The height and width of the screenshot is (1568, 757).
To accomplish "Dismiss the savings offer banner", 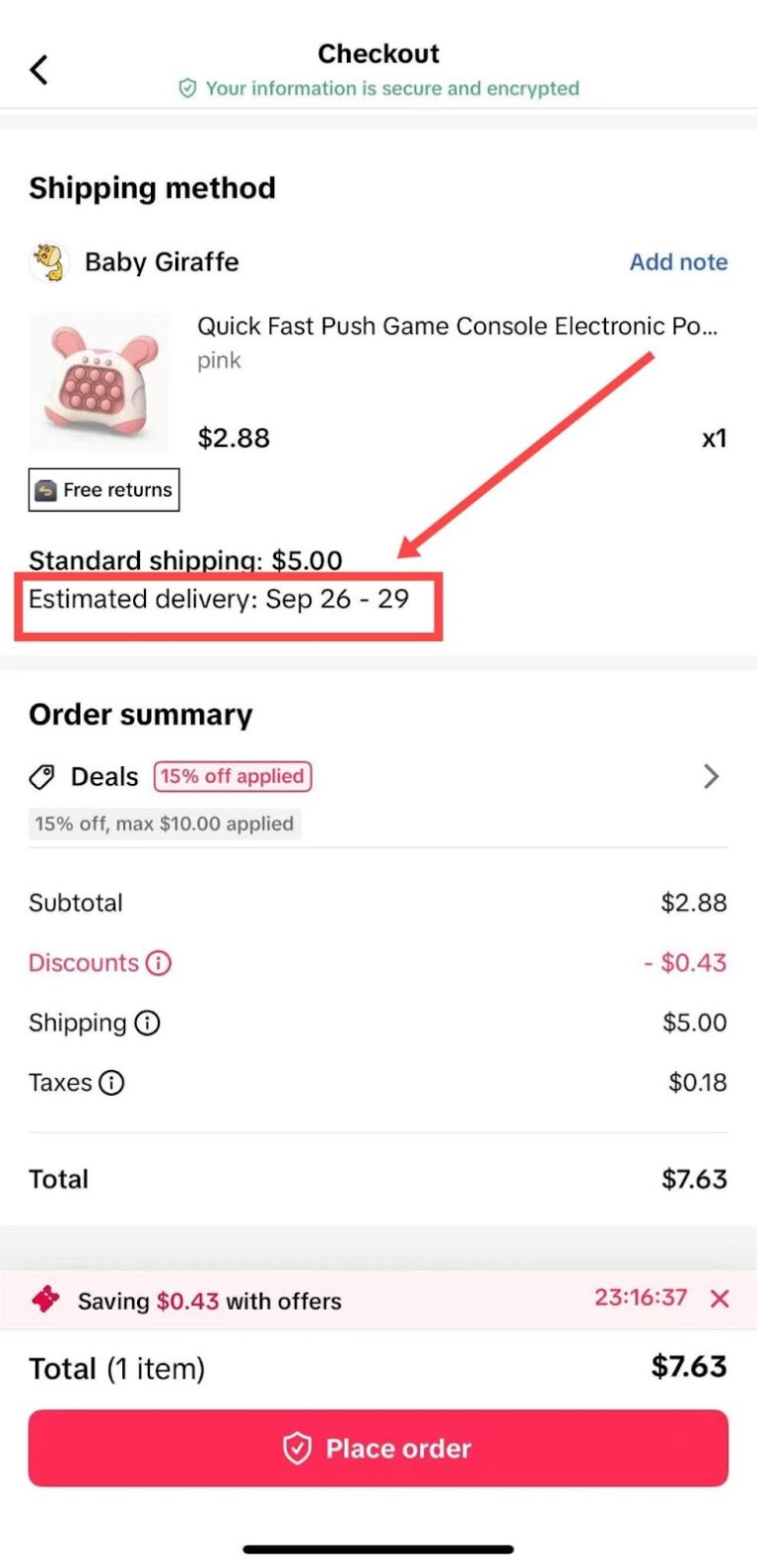I will 719,1299.
